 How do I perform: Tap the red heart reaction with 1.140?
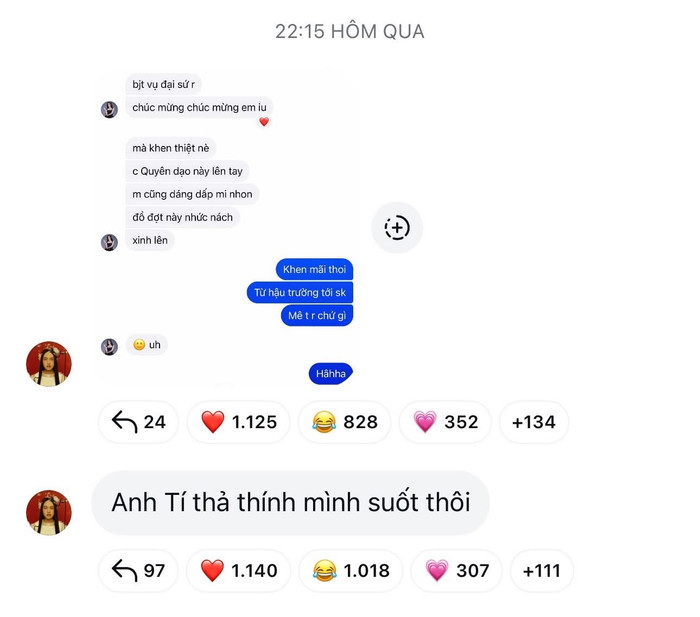pos(238,571)
